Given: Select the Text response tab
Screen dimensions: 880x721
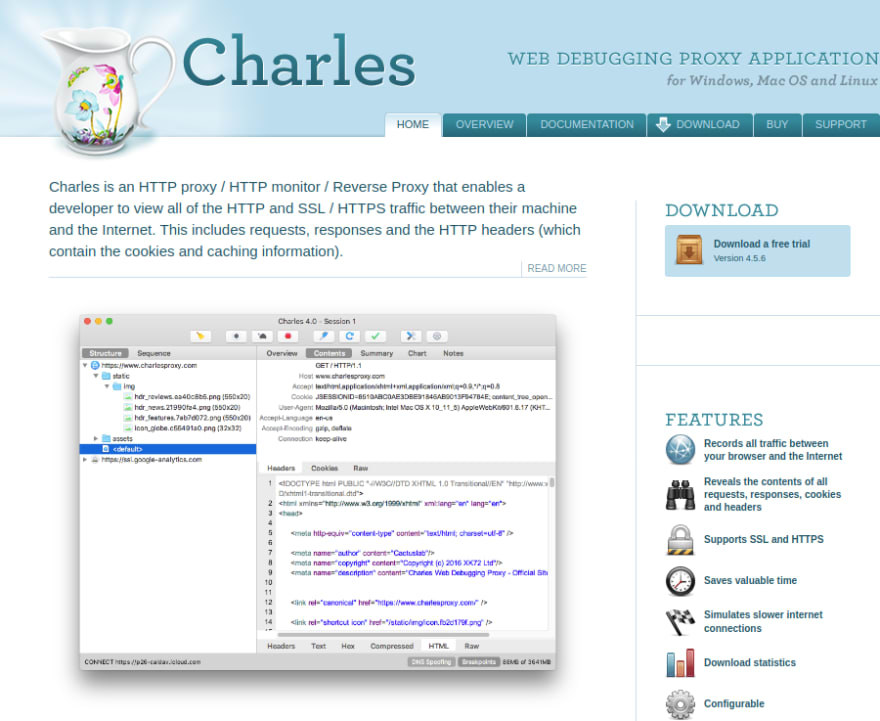Looking at the screenshot, I should pyautogui.click(x=318, y=646).
